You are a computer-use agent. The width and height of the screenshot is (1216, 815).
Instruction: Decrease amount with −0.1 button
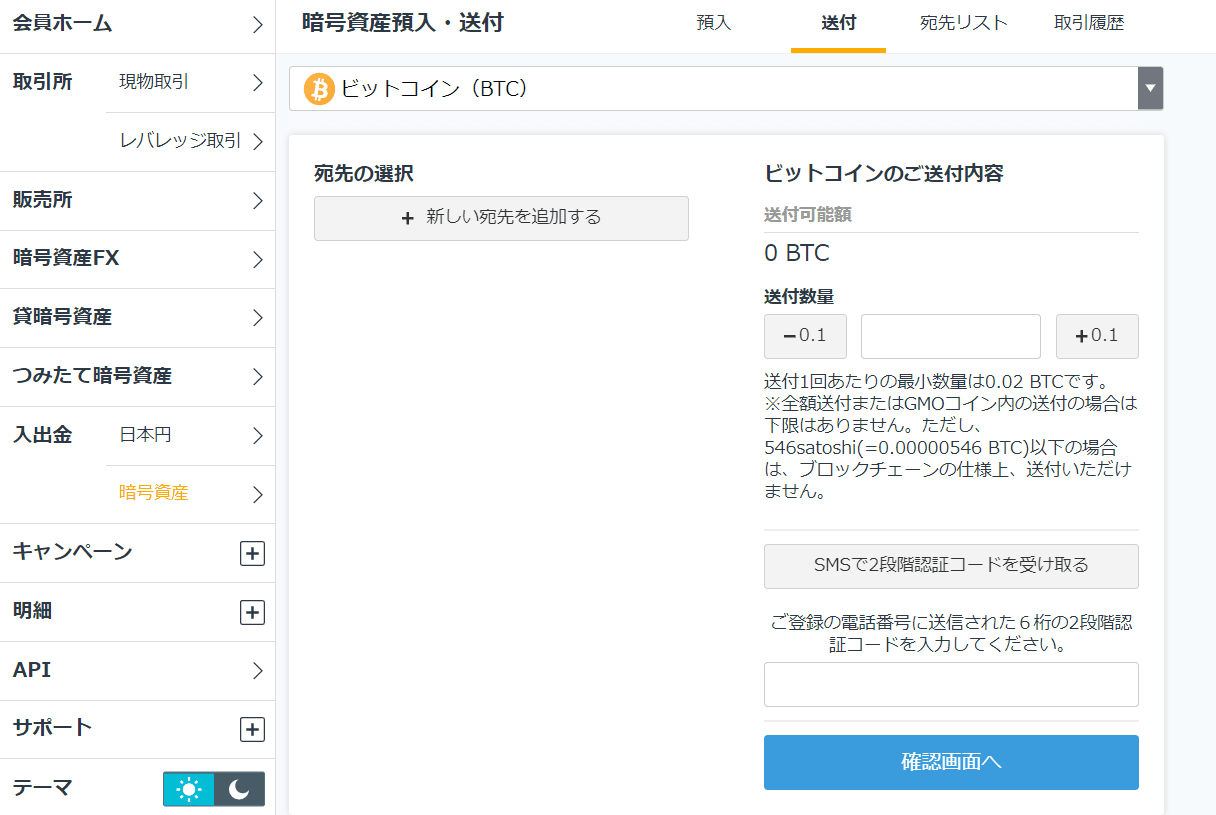pyautogui.click(x=805, y=336)
